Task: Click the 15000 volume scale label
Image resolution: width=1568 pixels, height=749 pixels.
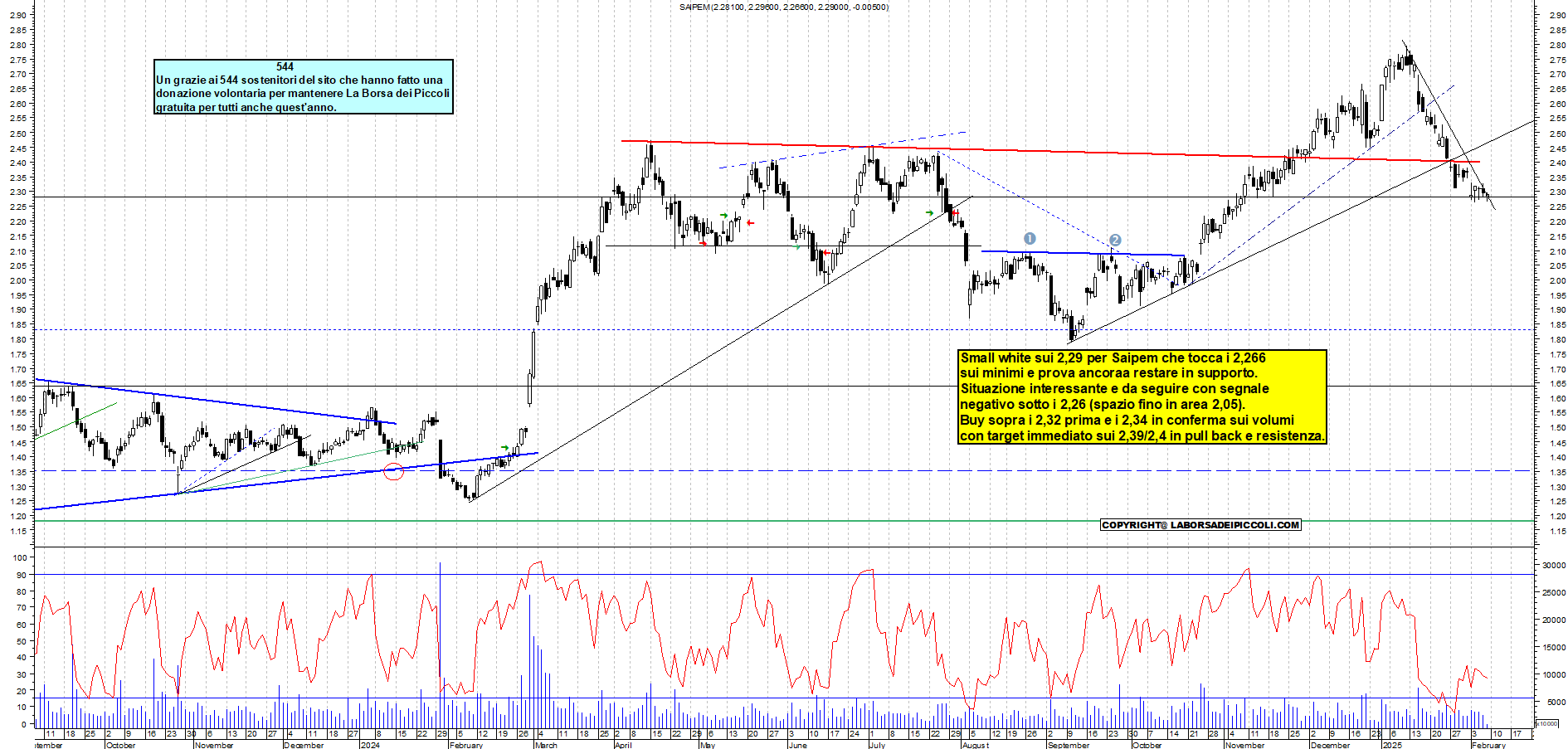Action: [1553, 647]
